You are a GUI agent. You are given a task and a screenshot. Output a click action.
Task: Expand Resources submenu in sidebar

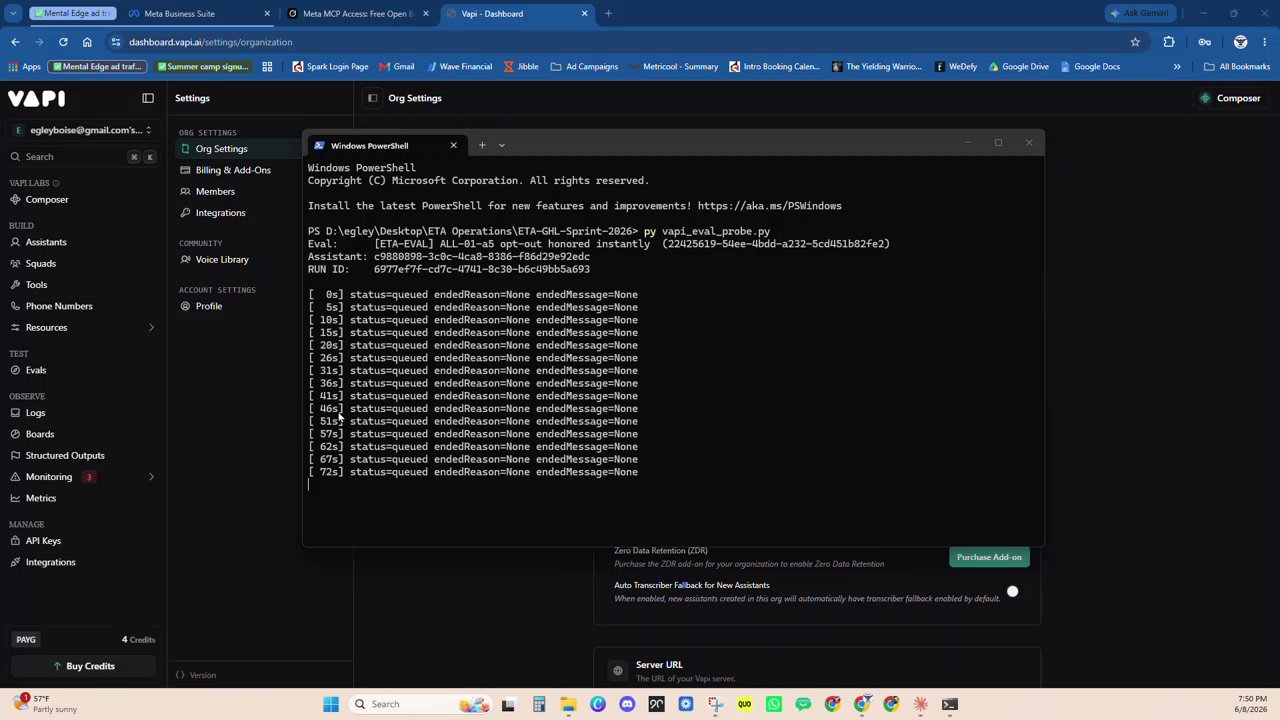[x=151, y=327]
